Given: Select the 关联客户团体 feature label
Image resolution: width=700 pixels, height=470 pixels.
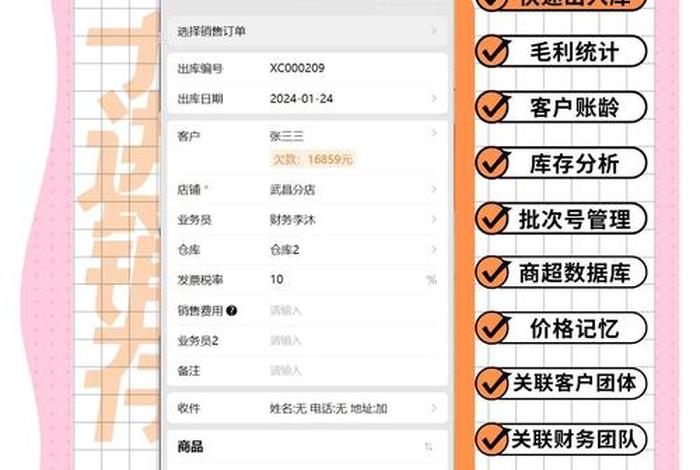Looking at the screenshot, I should [x=575, y=383].
